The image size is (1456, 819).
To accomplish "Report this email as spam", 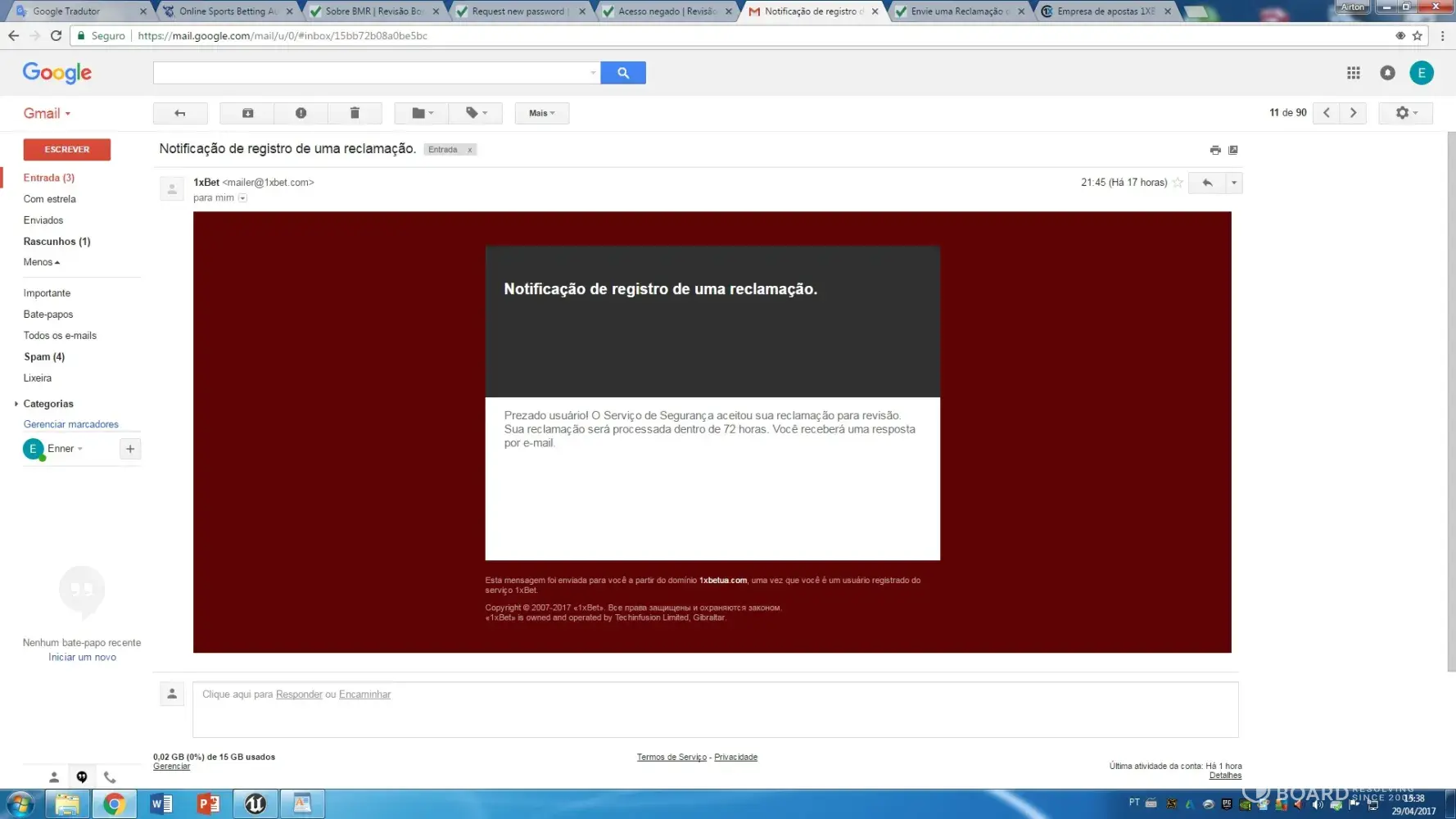I will pos(301,113).
